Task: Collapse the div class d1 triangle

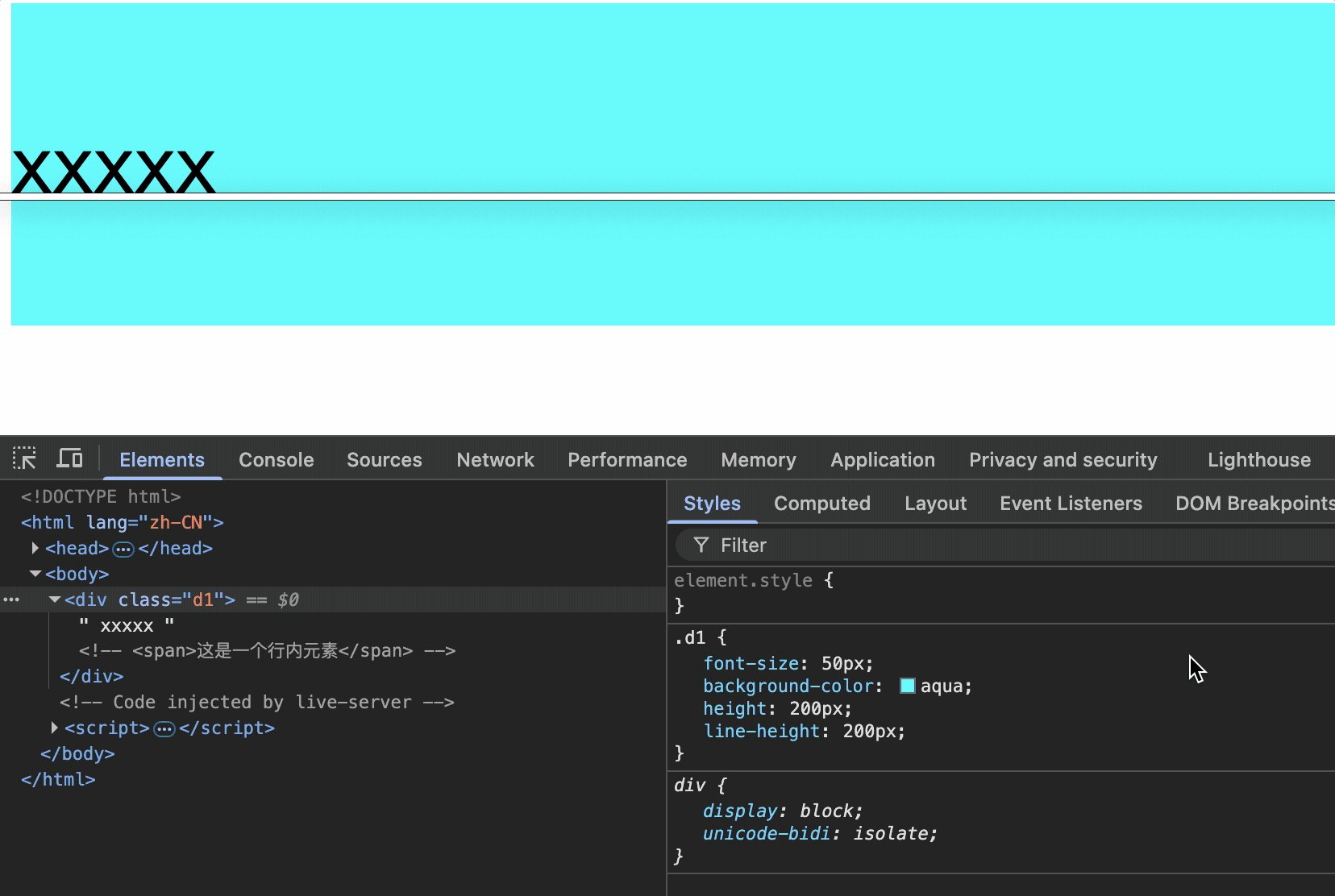Action: (55, 599)
